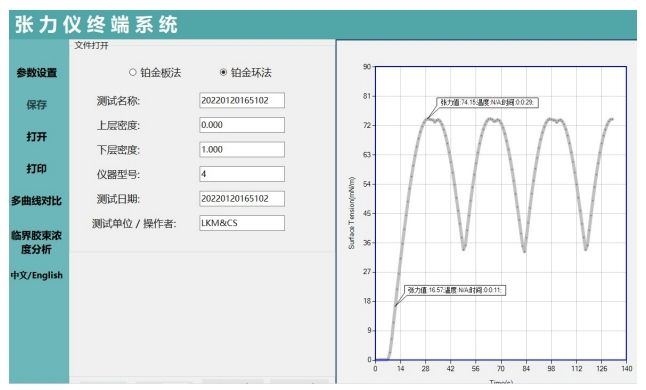Click the 测试单位 / 操作者 label
The height and width of the screenshot is (390, 646).
click(x=134, y=224)
